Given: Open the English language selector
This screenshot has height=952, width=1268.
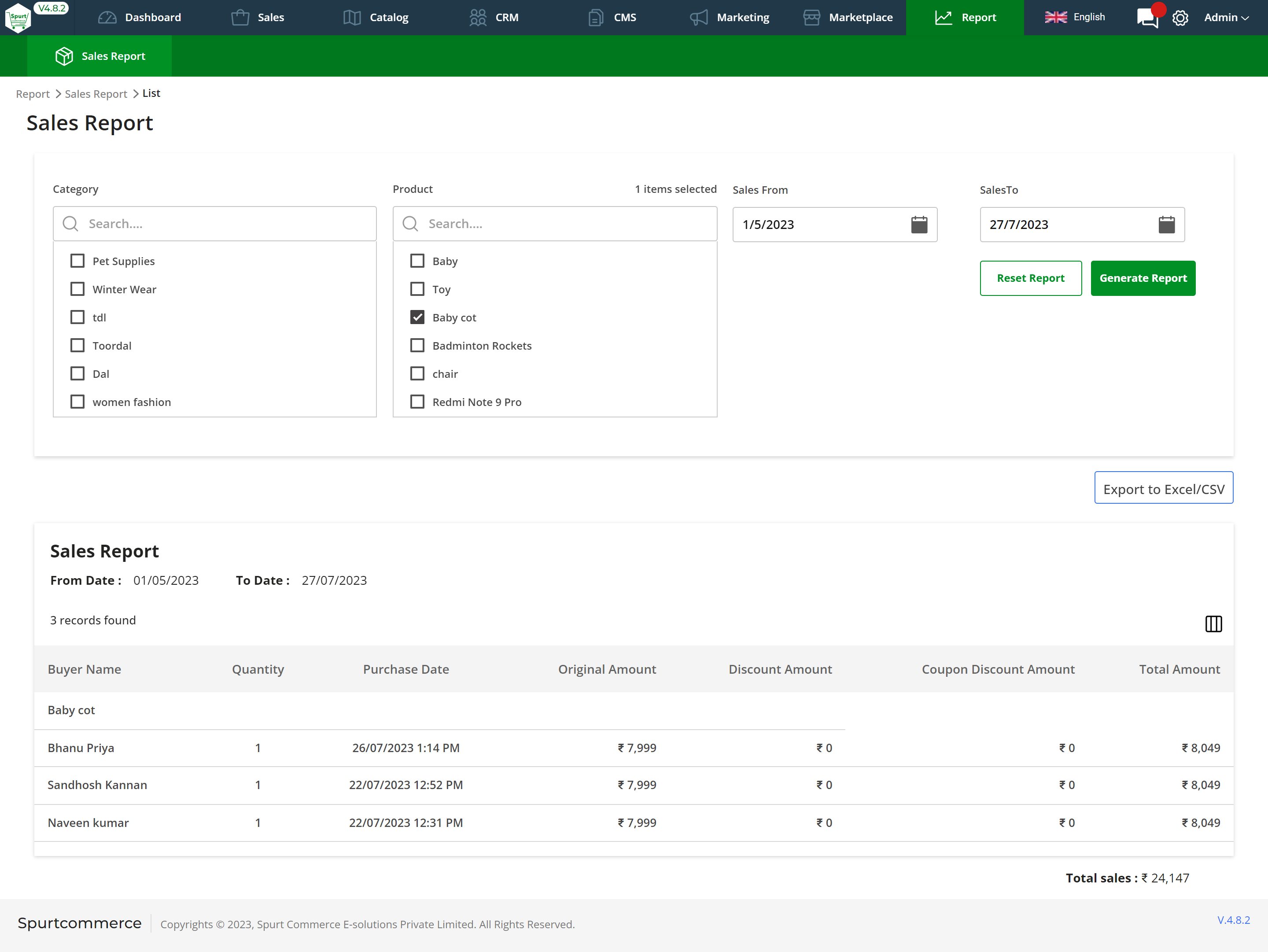Looking at the screenshot, I should click(x=1076, y=17).
